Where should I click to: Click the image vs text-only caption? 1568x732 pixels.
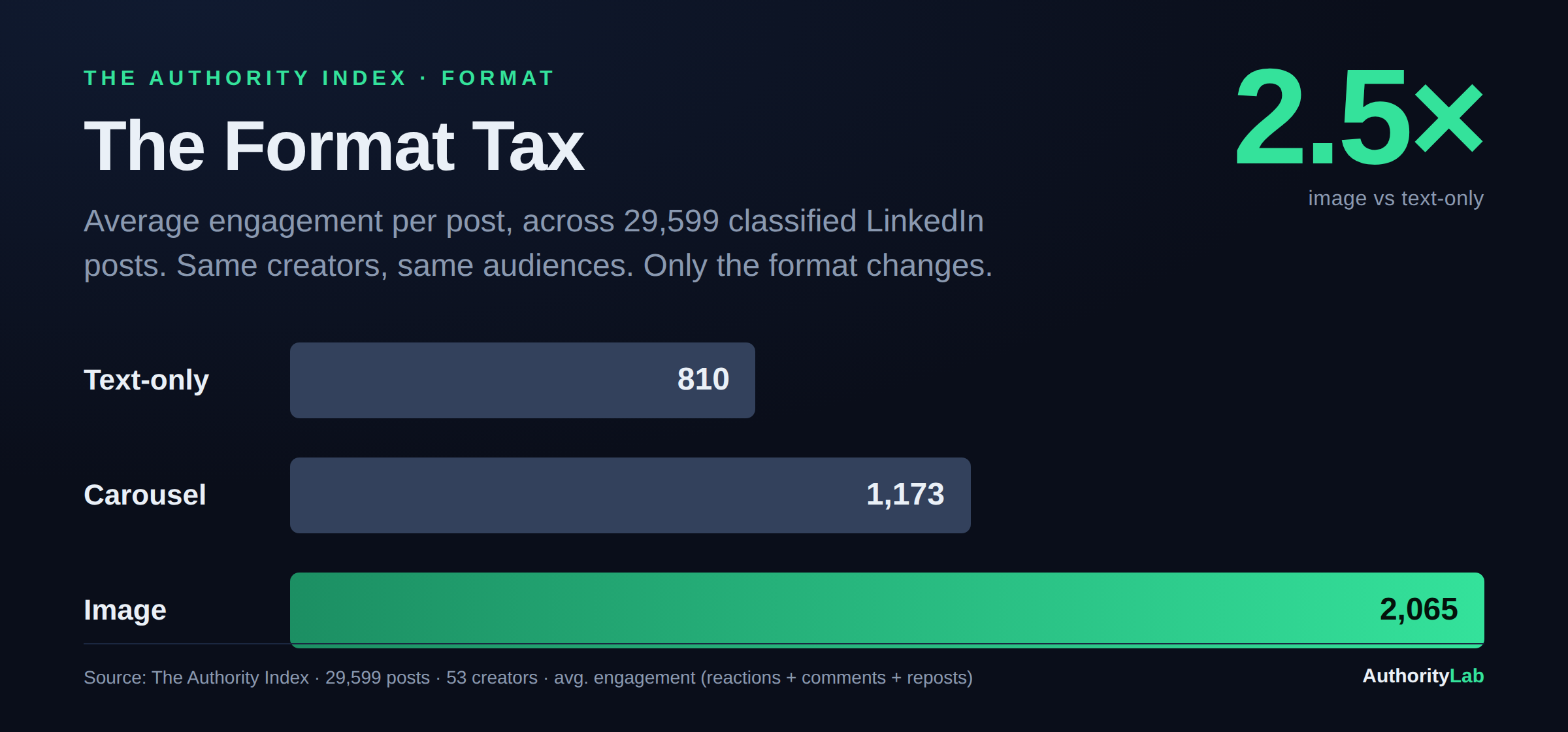click(x=1396, y=198)
